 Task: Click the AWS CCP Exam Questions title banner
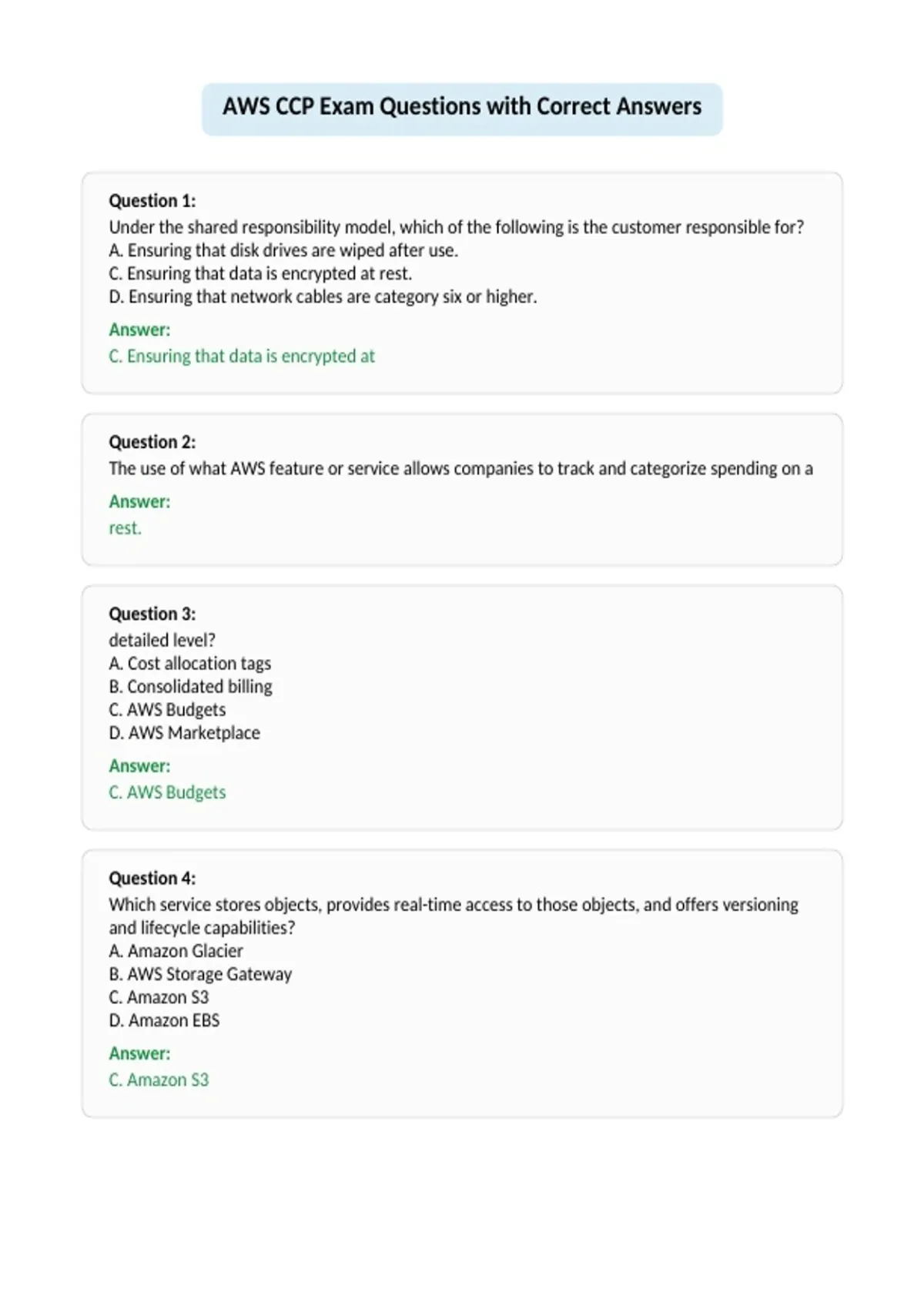coord(462,109)
